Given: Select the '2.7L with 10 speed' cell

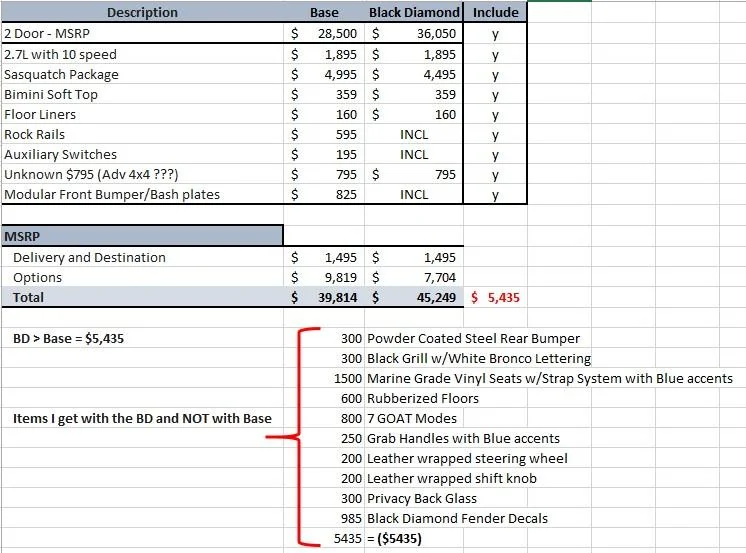Looking at the screenshot, I should coord(142,54).
